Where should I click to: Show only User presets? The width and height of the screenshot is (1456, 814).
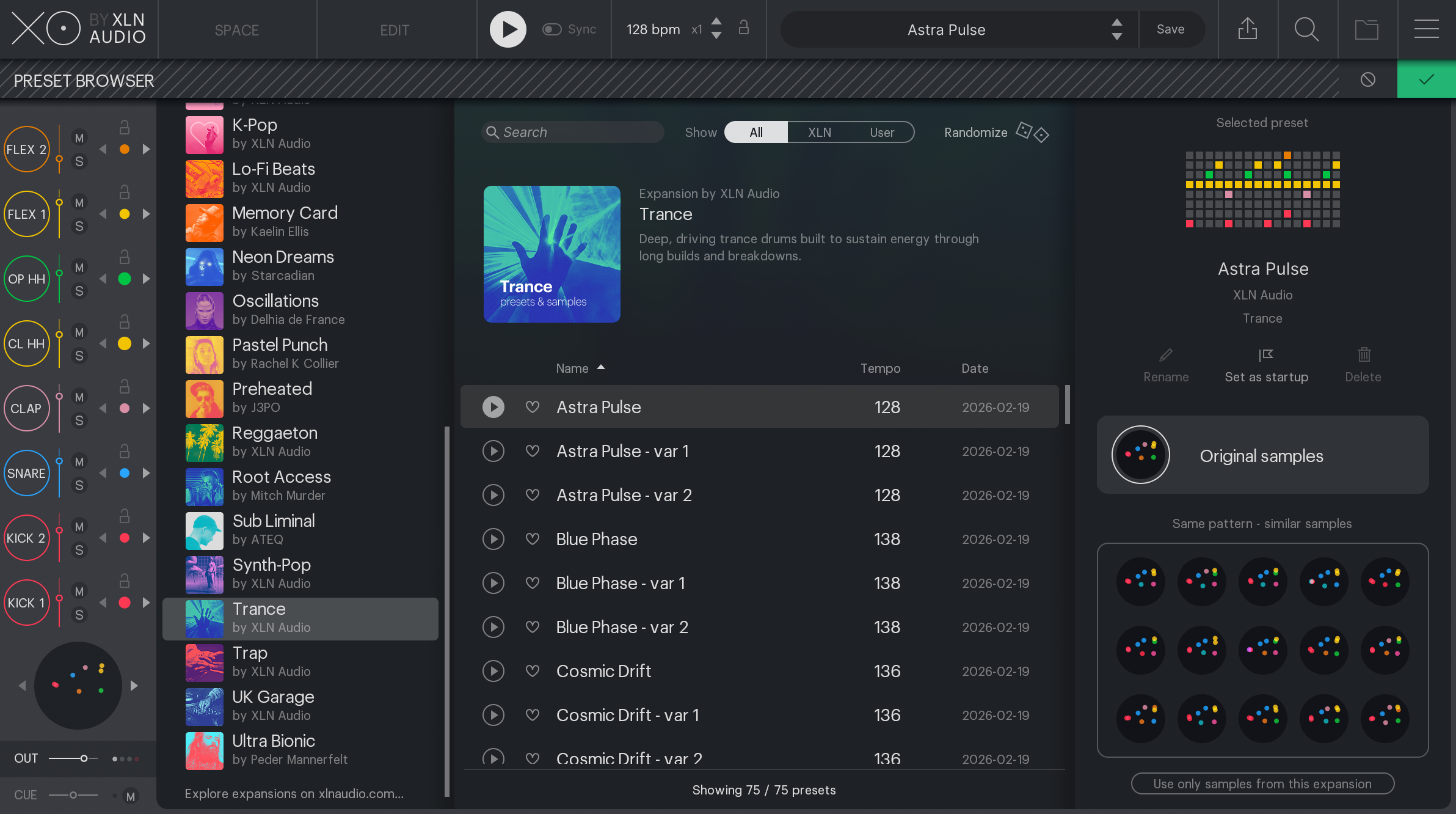[881, 132]
